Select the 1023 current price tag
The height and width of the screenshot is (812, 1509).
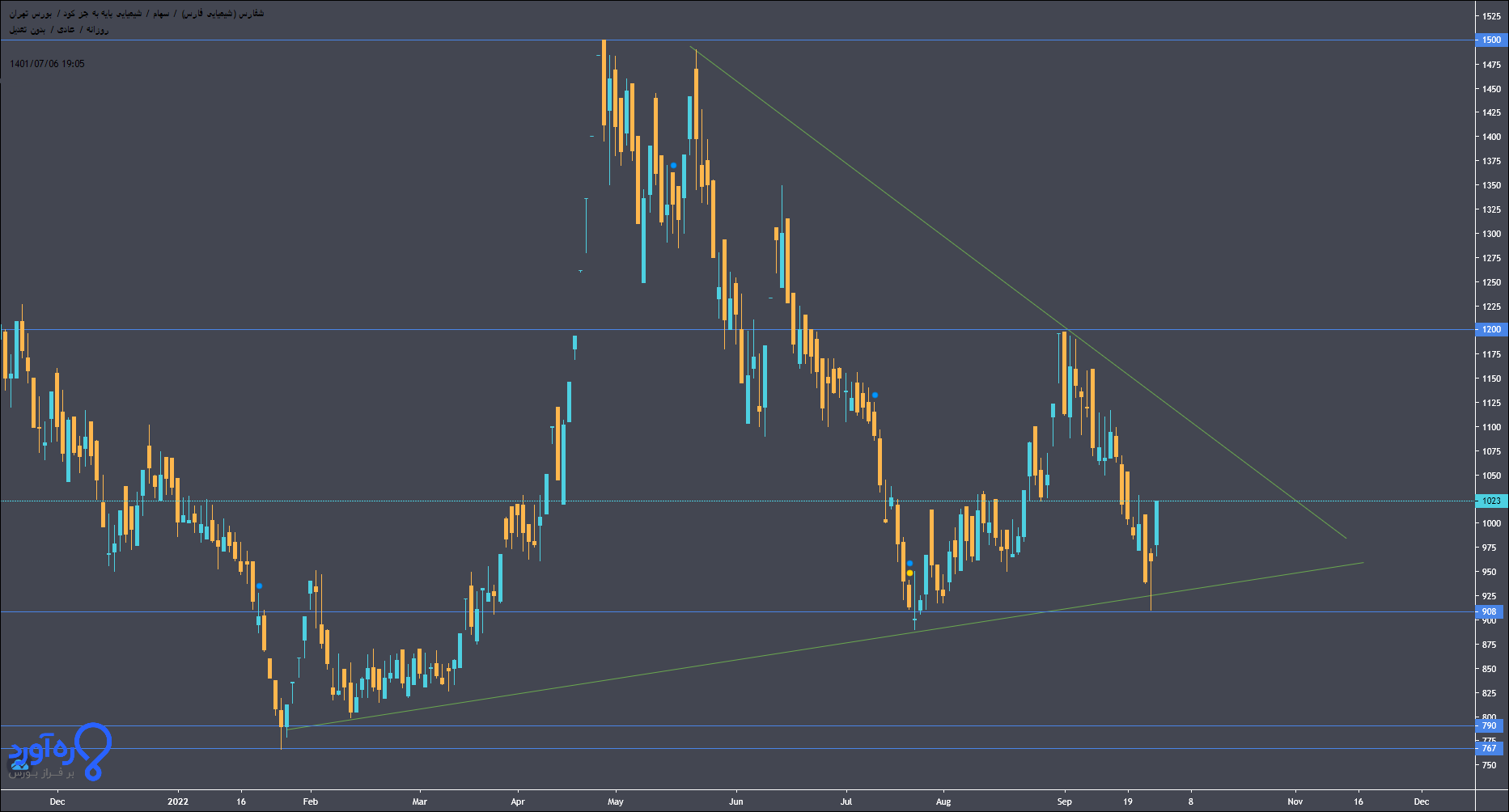(1490, 501)
